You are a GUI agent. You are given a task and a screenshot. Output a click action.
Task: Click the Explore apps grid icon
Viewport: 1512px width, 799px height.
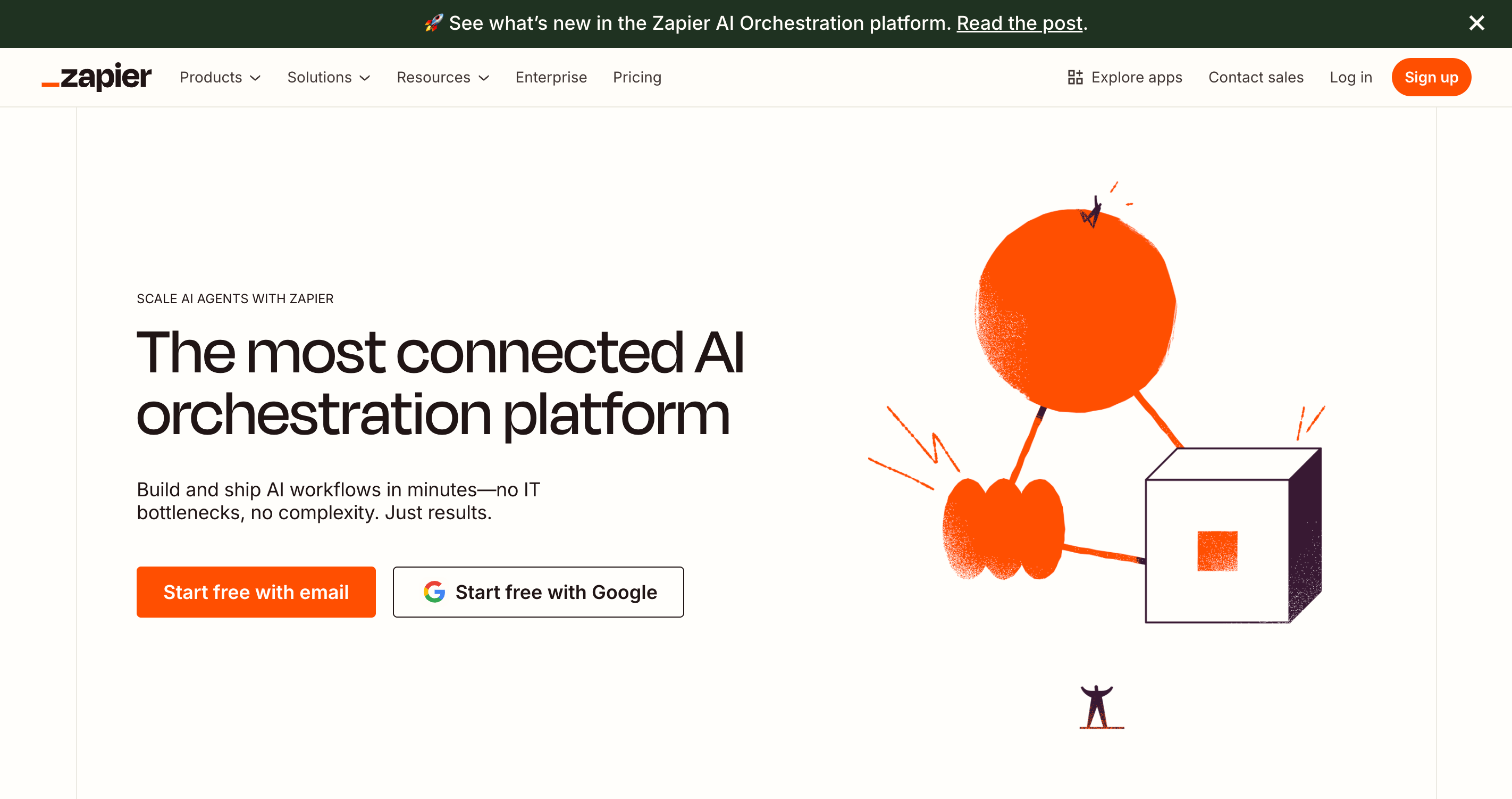[x=1074, y=77]
